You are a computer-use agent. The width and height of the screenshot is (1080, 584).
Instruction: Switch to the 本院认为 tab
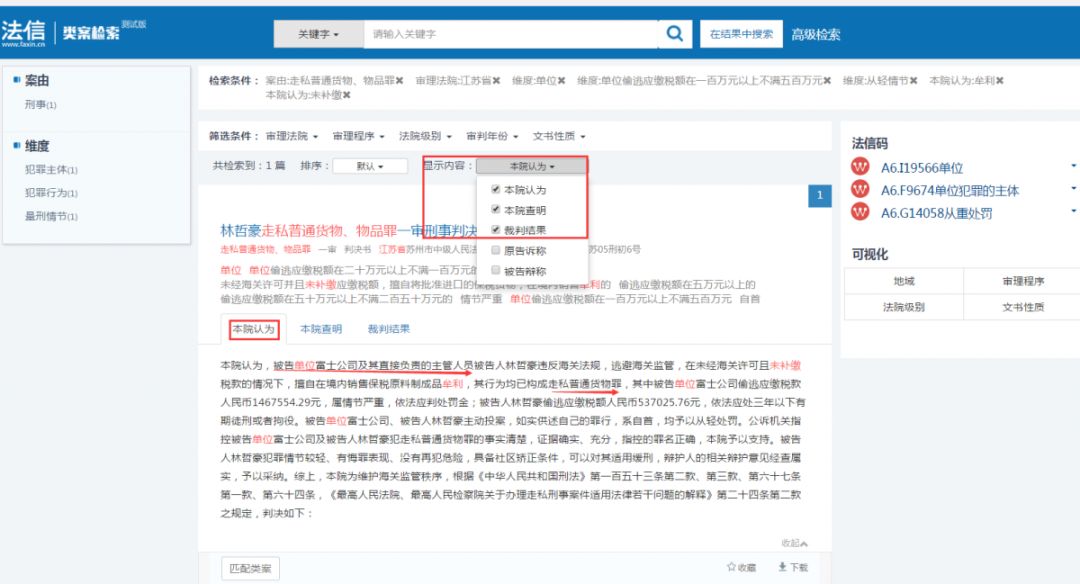click(x=253, y=329)
